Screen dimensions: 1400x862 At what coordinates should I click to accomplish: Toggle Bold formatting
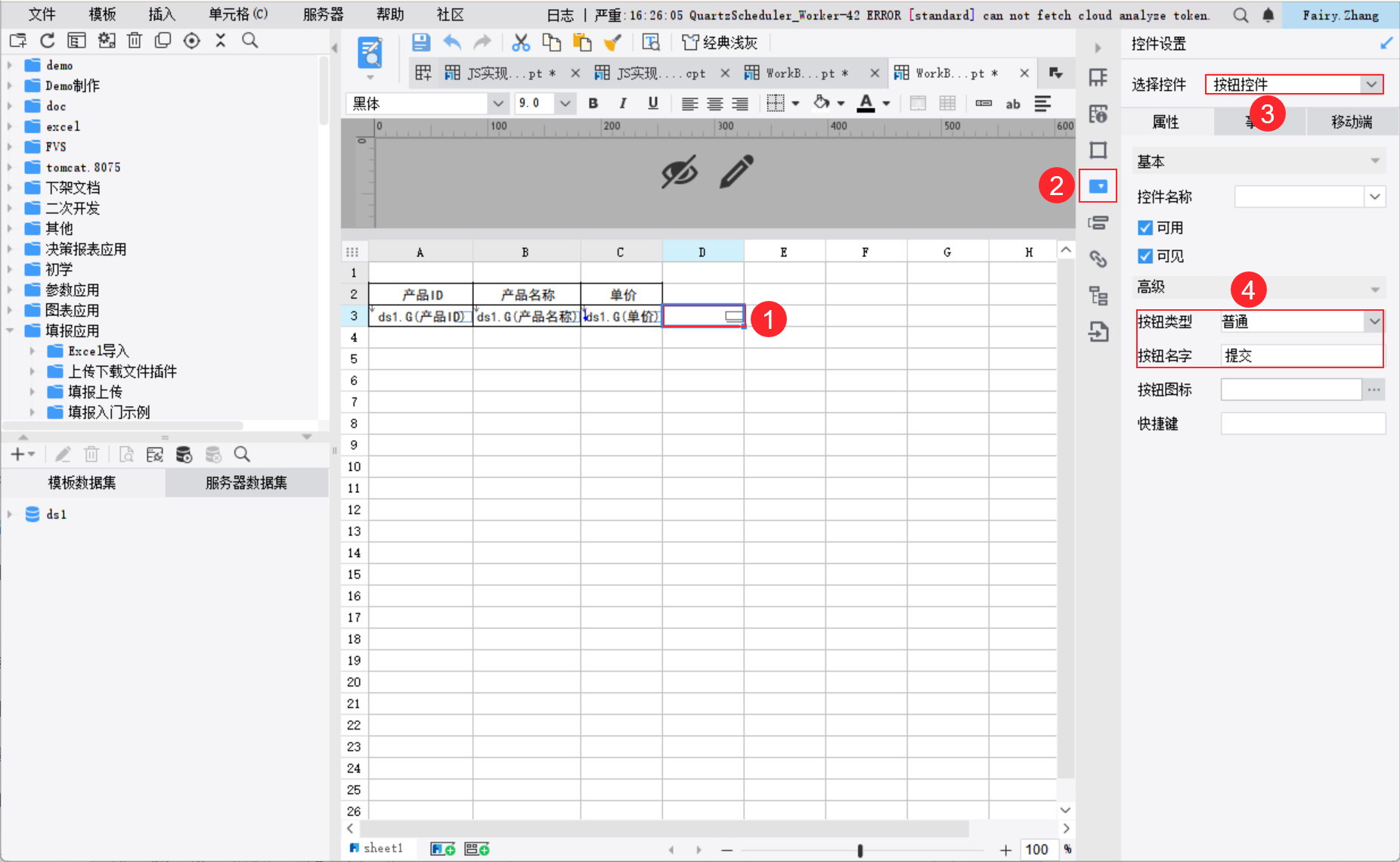[x=593, y=104]
